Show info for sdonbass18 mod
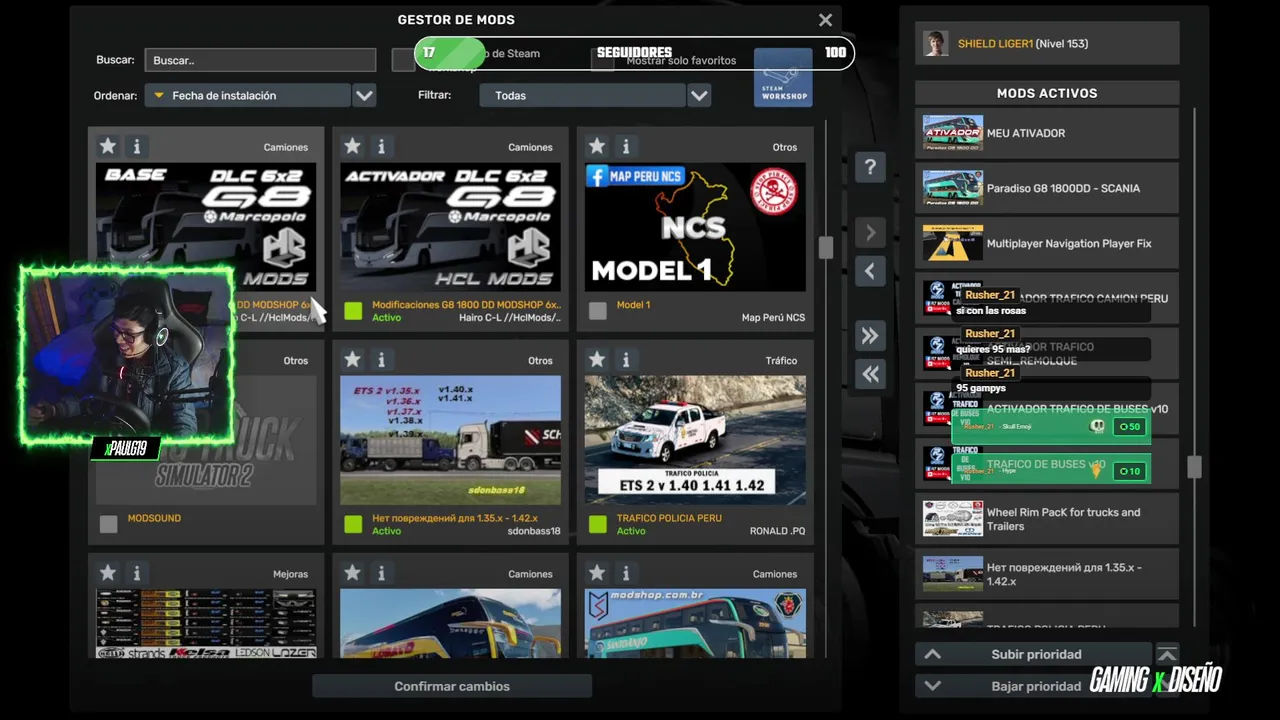Screen dimensions: 1280x720 pyautogui.click(x=381, y=359)
